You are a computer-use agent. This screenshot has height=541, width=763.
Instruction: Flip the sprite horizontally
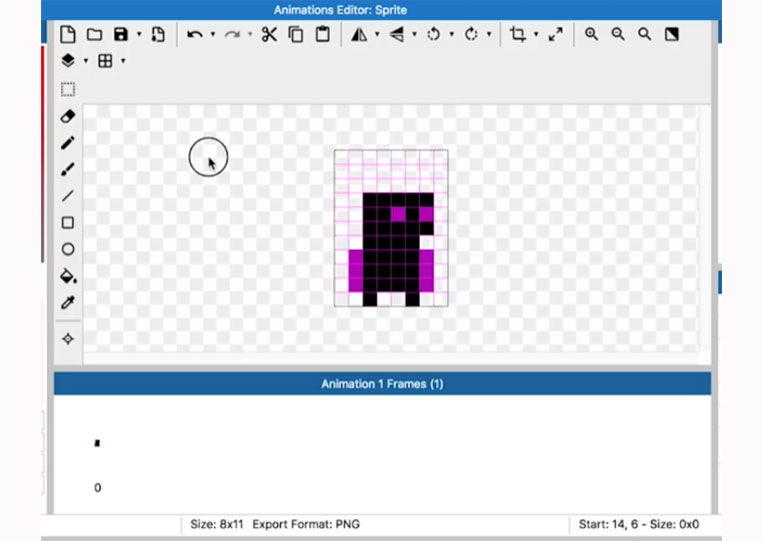coord(359,35)
